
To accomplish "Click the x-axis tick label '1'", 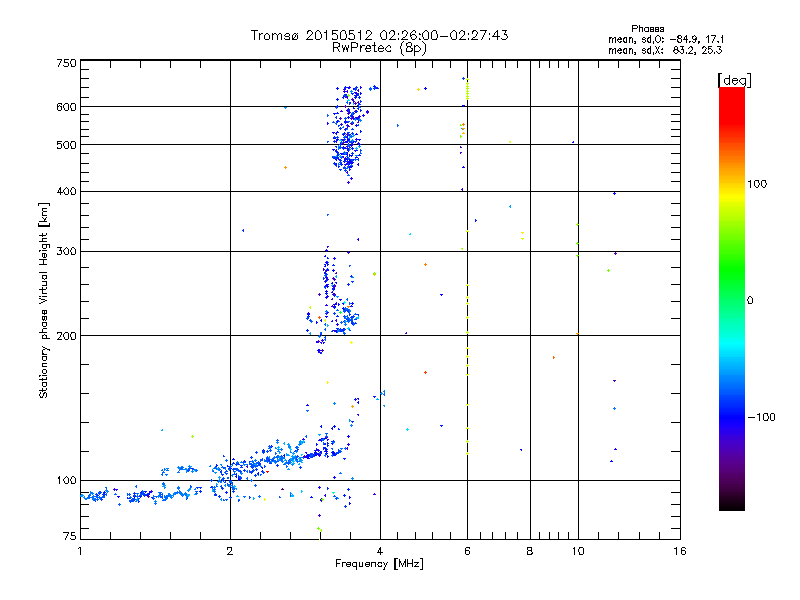I will tap(80, 551).
